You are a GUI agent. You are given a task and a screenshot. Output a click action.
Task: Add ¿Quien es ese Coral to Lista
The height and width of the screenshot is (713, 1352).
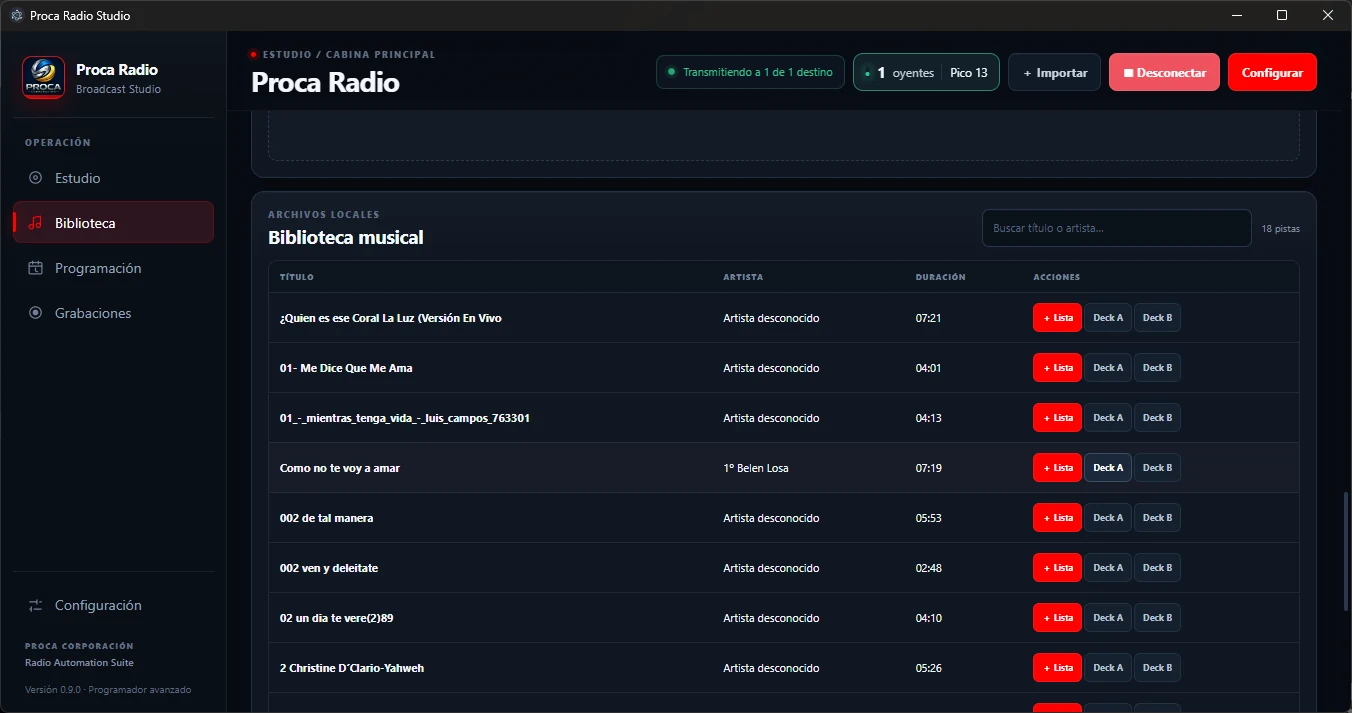pos(1057,318)
